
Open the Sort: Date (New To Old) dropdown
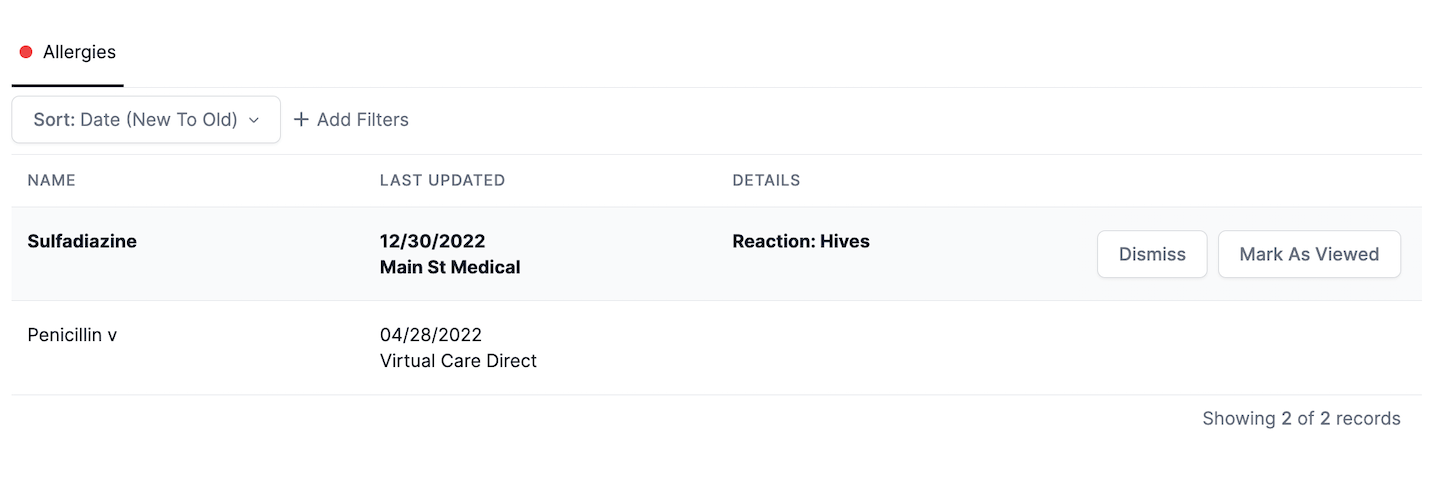click(146, 120)
